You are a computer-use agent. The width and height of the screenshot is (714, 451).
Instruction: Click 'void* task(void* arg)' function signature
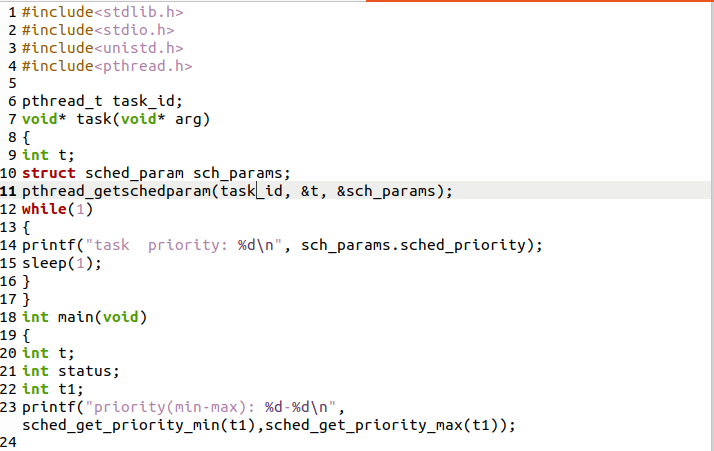point(116,119)
